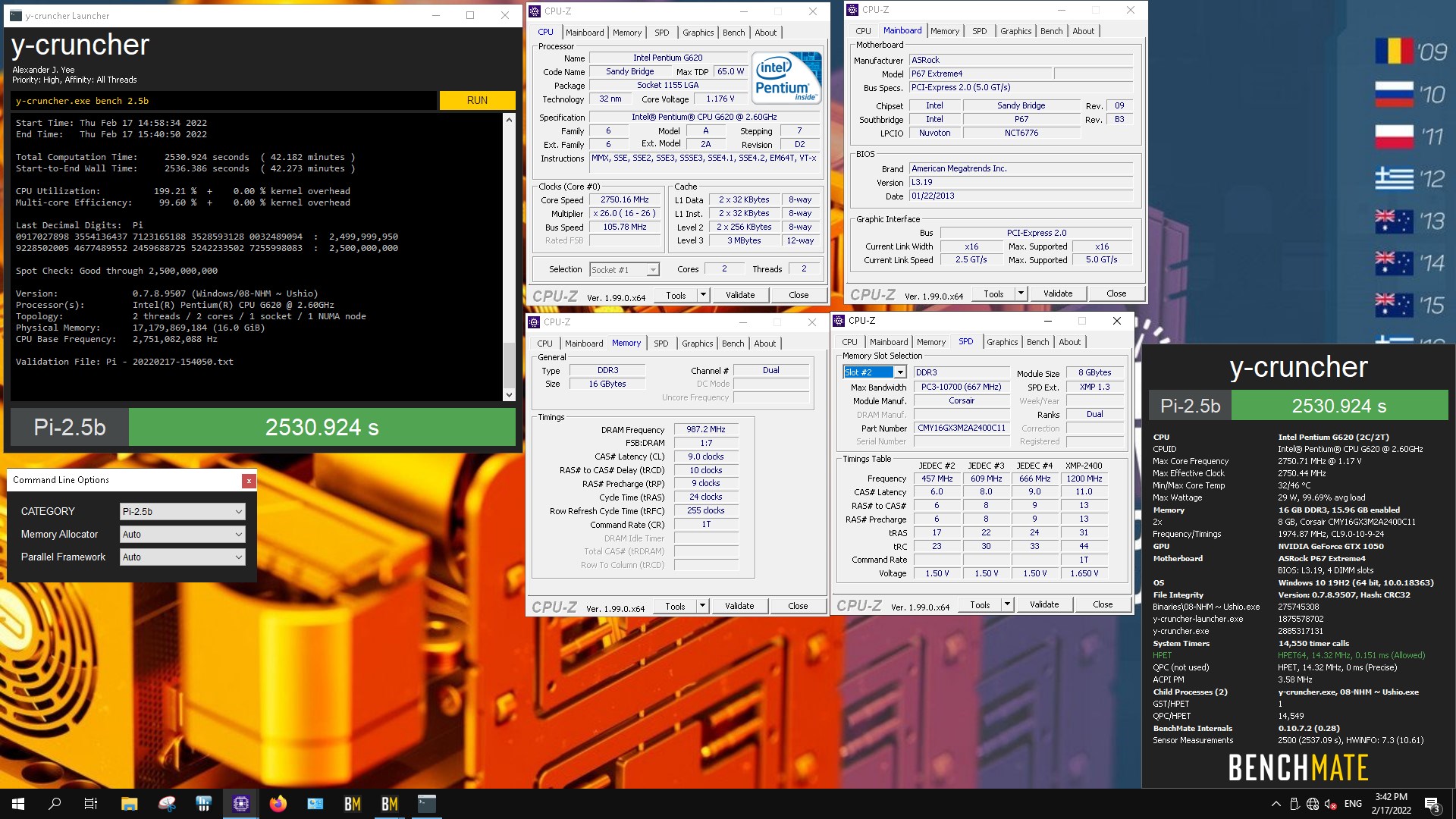The image size is (1456, 819).
Task: Open SPD tab in Memory window
Action: (x=661, y=344)
